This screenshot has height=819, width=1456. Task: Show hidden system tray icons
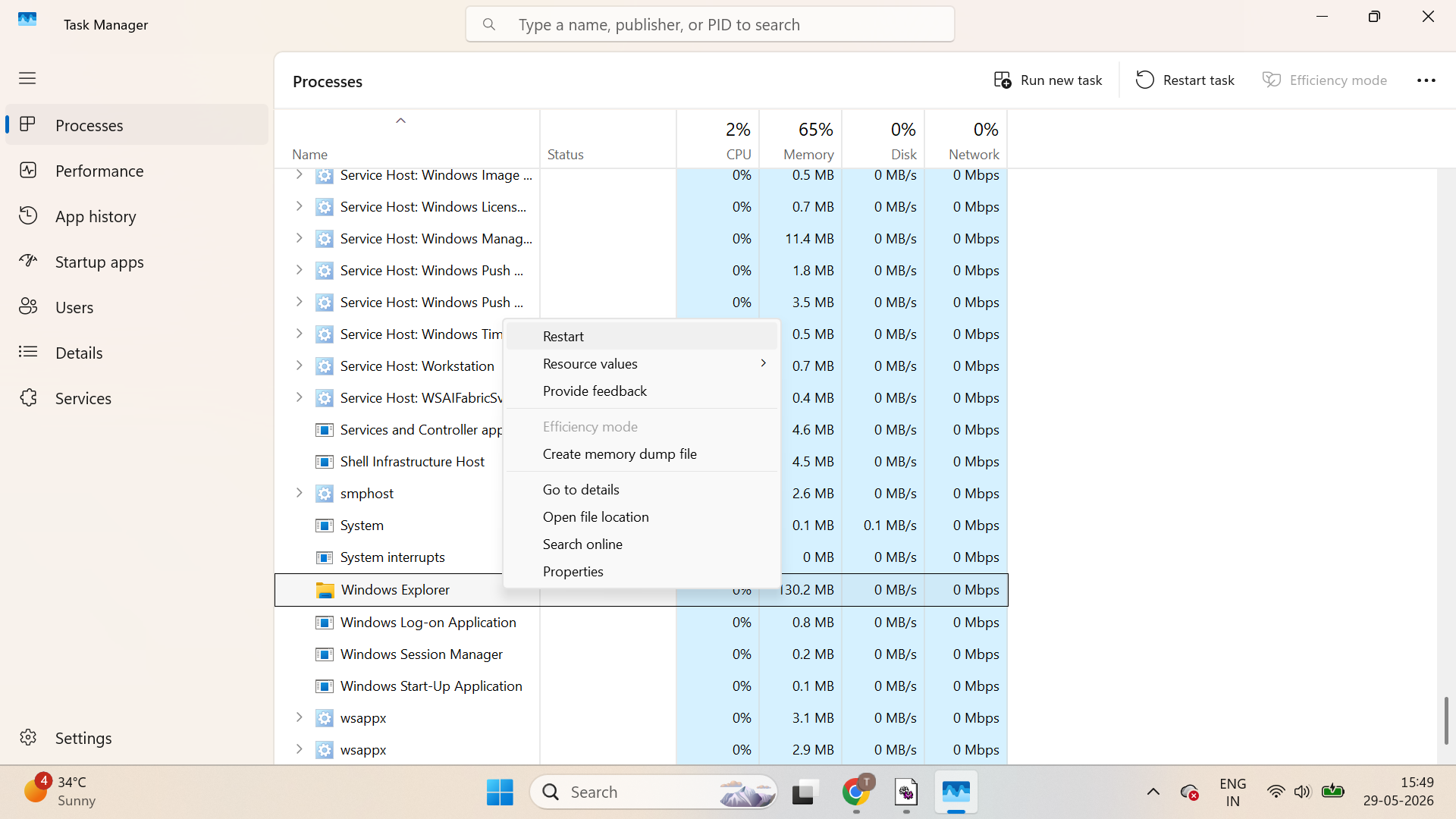coord(1153,792)
